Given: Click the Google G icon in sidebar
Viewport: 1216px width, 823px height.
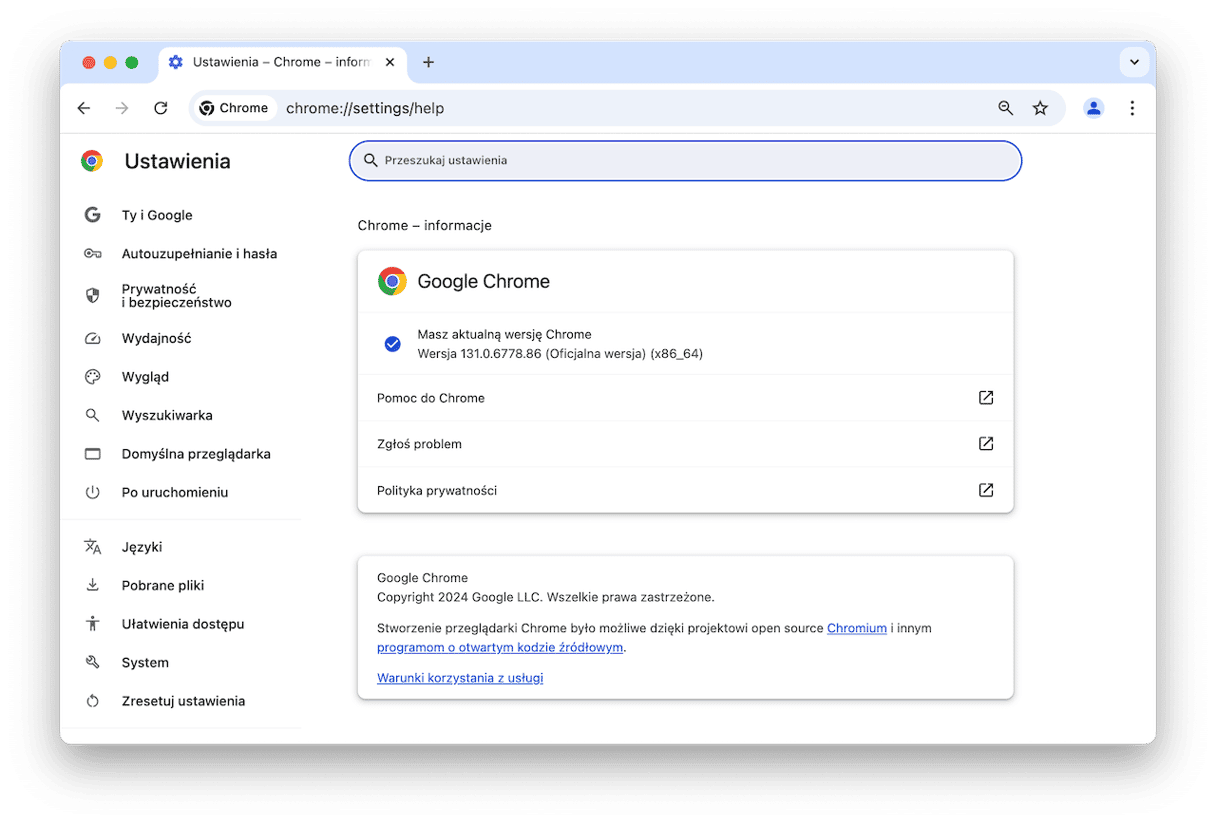Looking at the screenshot, I should tap(93, 215).
